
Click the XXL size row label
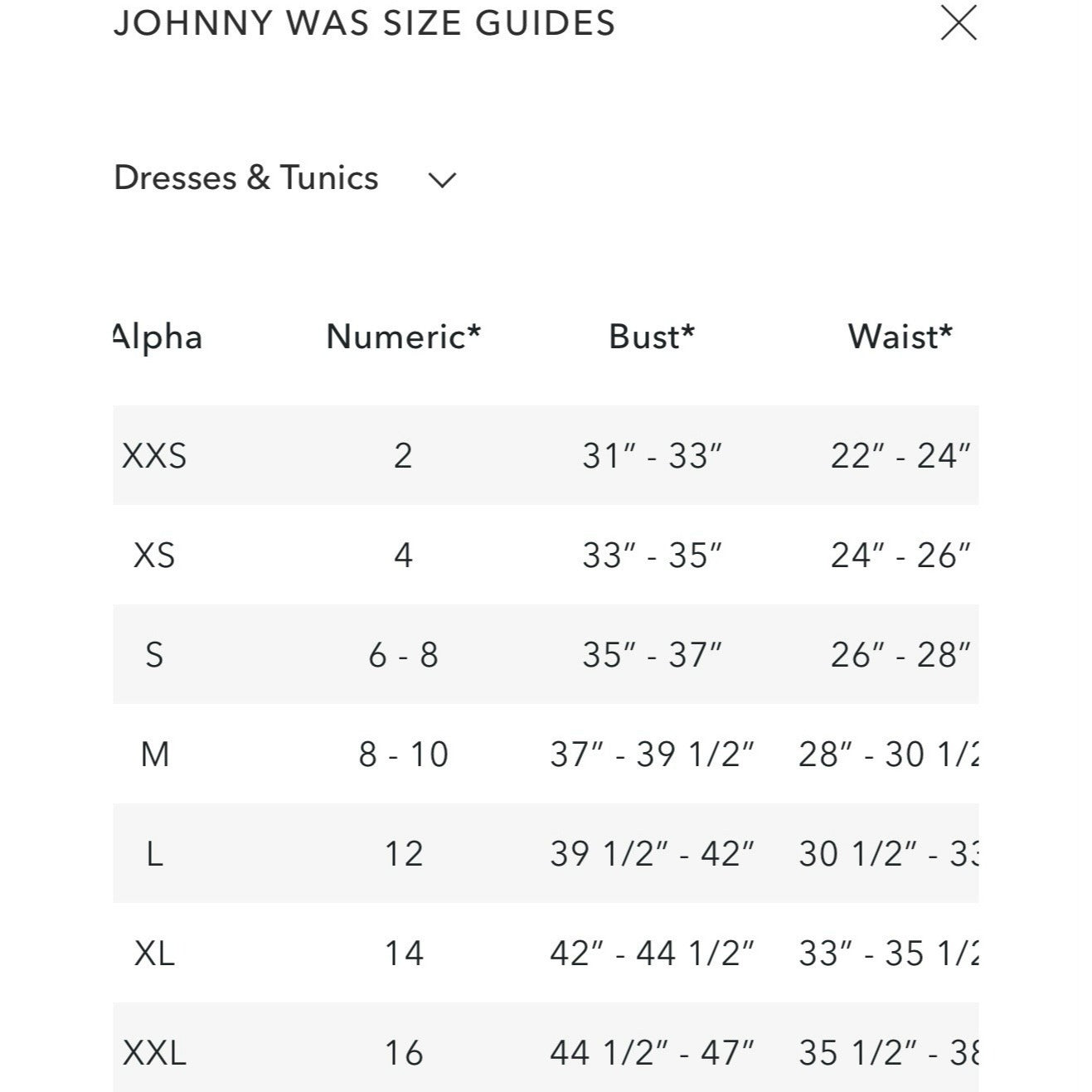154,1053
